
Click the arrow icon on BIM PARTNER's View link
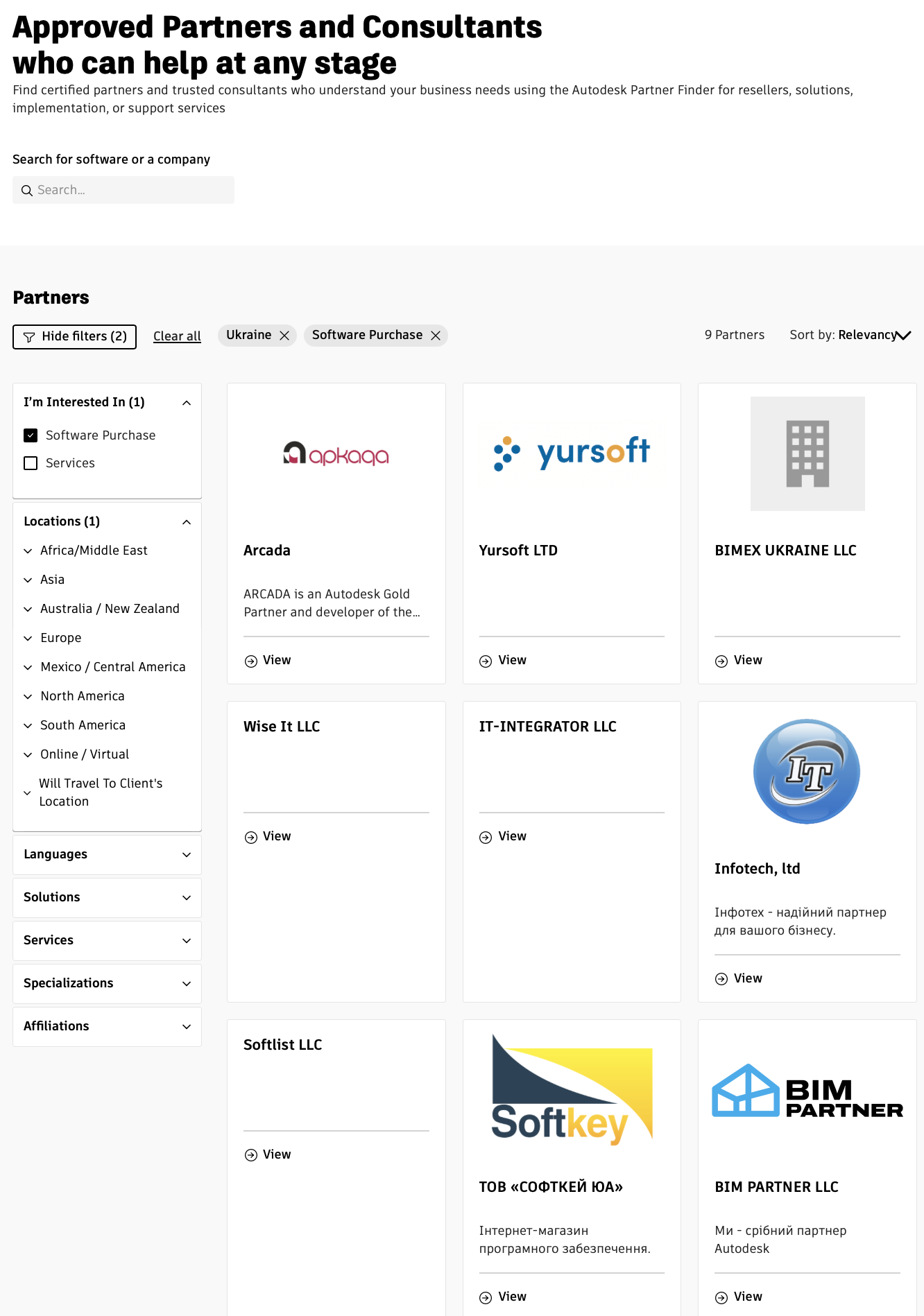coord(721,1297)
